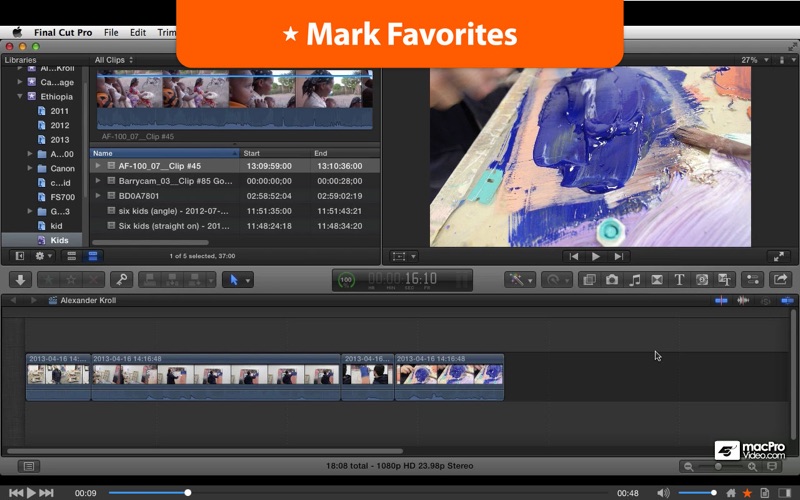Go to next edit in viewer
This screenshot has height=500, width=800.
tap(618, 257)
